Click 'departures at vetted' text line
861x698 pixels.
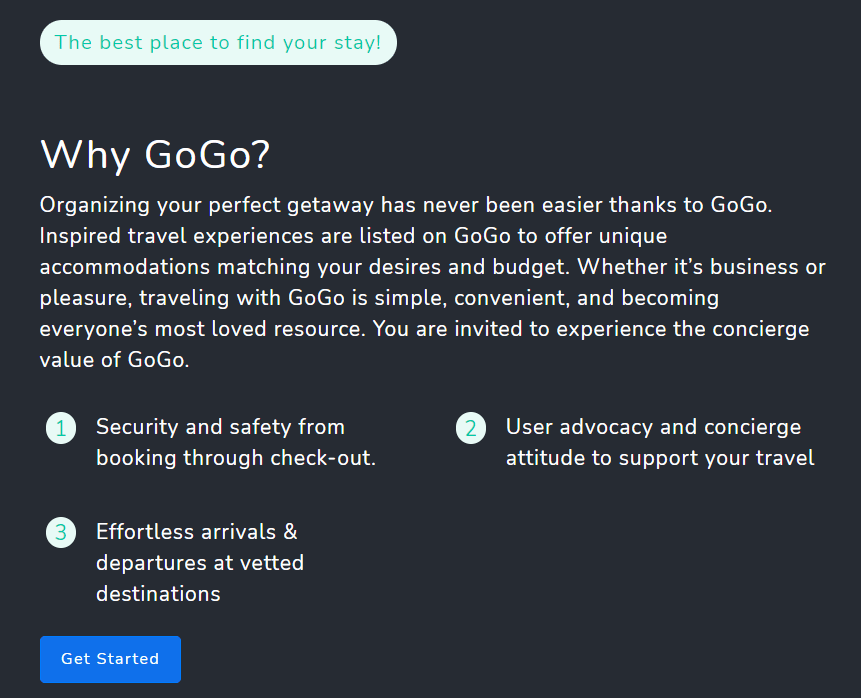[200, 563]
